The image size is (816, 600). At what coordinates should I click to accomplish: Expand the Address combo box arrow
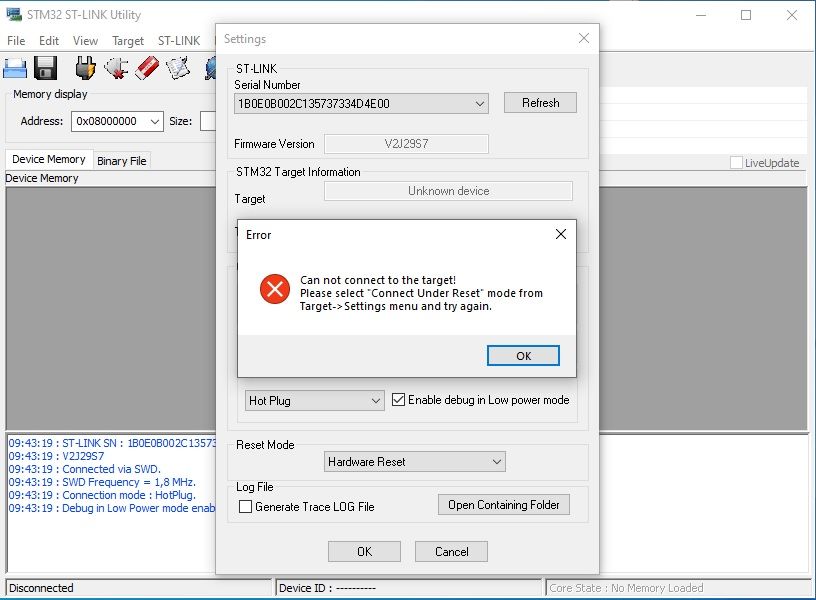click(x=155, y=121)
